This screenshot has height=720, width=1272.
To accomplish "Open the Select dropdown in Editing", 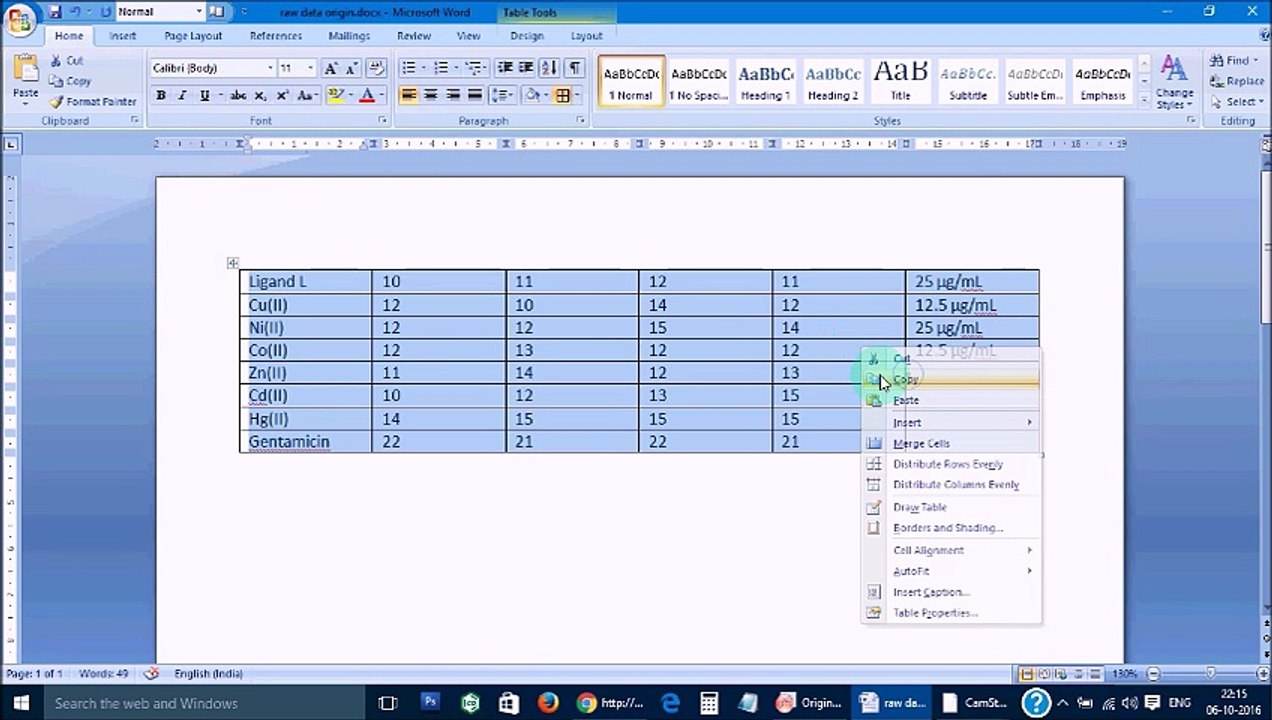I will [1237, 102].
